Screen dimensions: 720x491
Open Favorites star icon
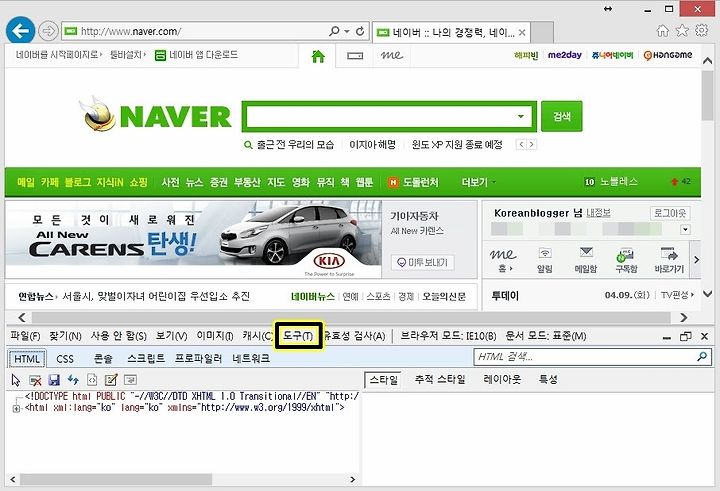click(682, 31)
